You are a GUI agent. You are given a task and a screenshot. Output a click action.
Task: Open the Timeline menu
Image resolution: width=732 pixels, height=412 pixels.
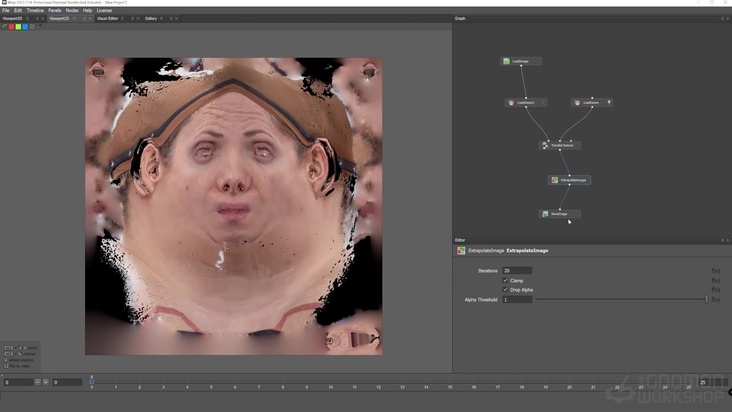pyautogui.click(x=35, y=10)
